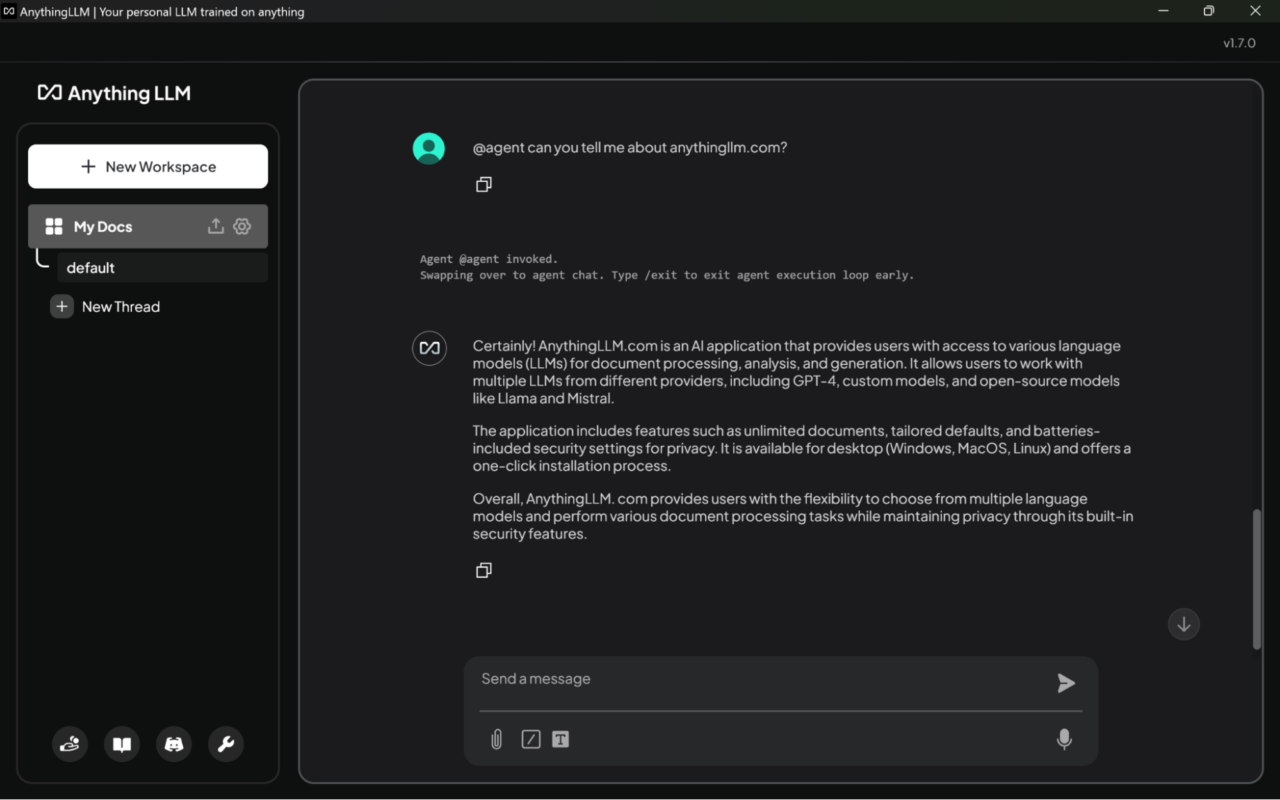Viewport: 1280px width, 800px height.
Task: Click the chat vertical scrollbar
Action: [x=1257, y=580]
